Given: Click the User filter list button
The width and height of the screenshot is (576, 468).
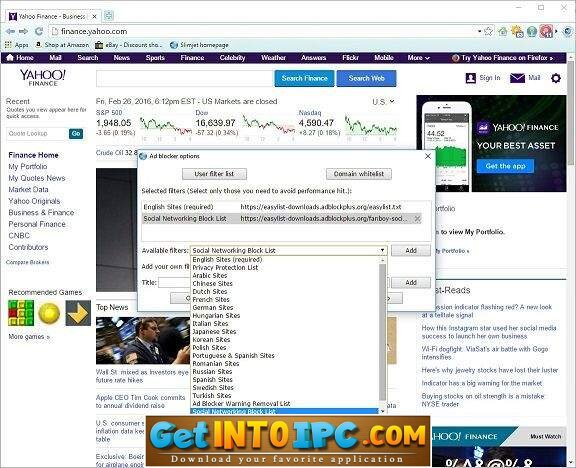Looking at the screenshot, I should [214, 174].
